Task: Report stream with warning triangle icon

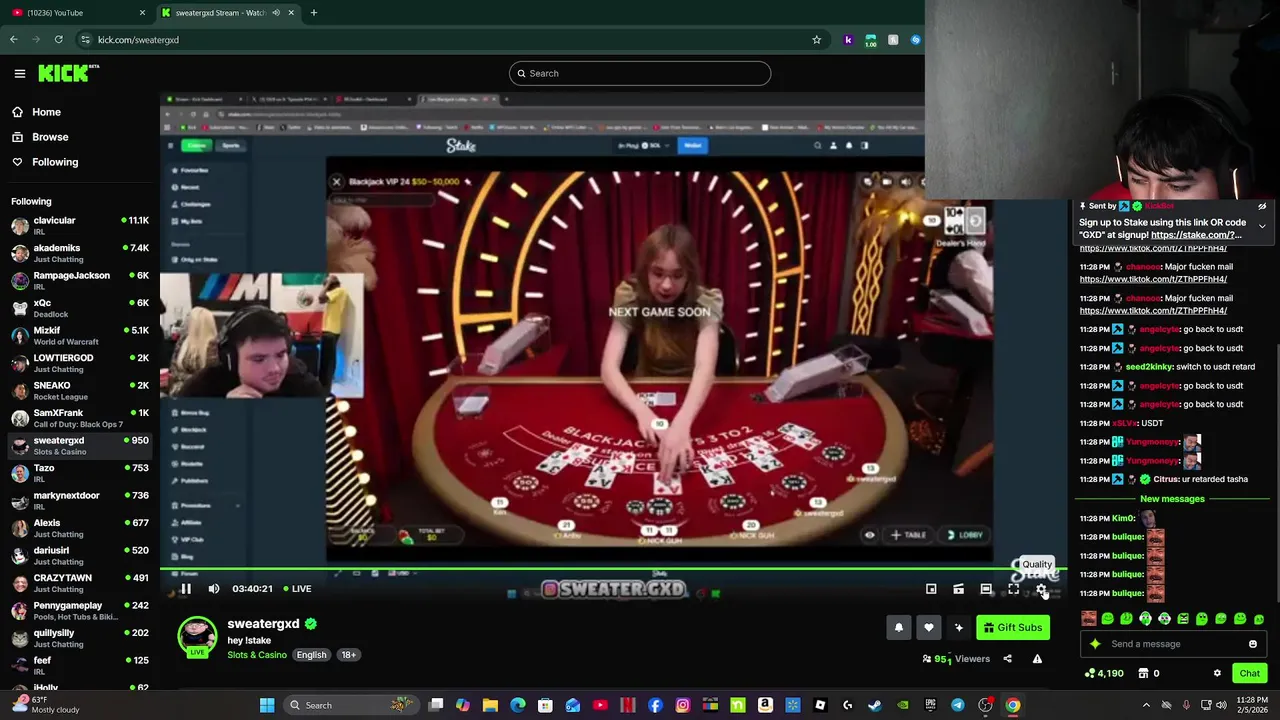Action: pos(1037,659)
